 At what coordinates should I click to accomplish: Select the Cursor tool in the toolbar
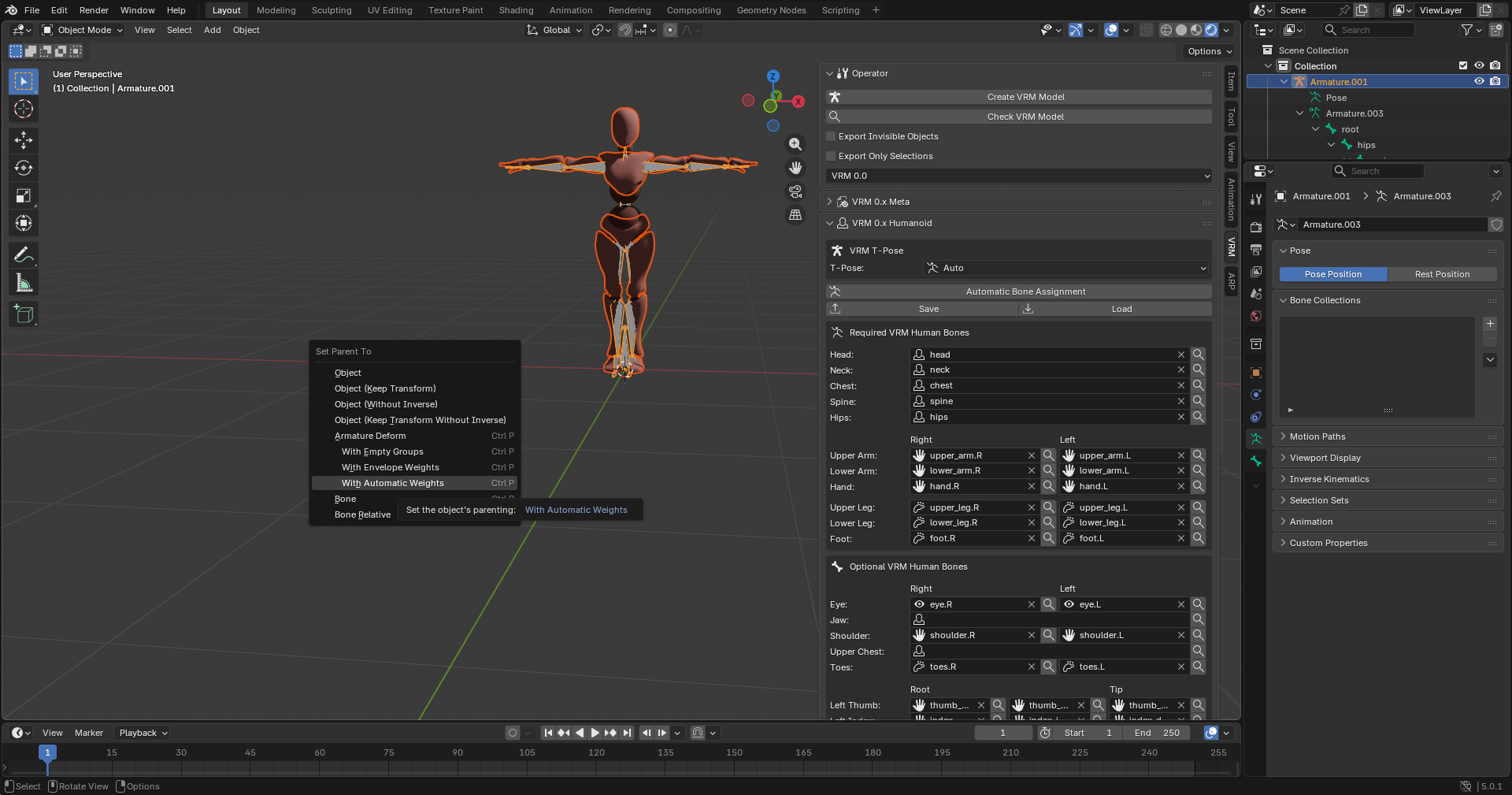coord(24,109)
